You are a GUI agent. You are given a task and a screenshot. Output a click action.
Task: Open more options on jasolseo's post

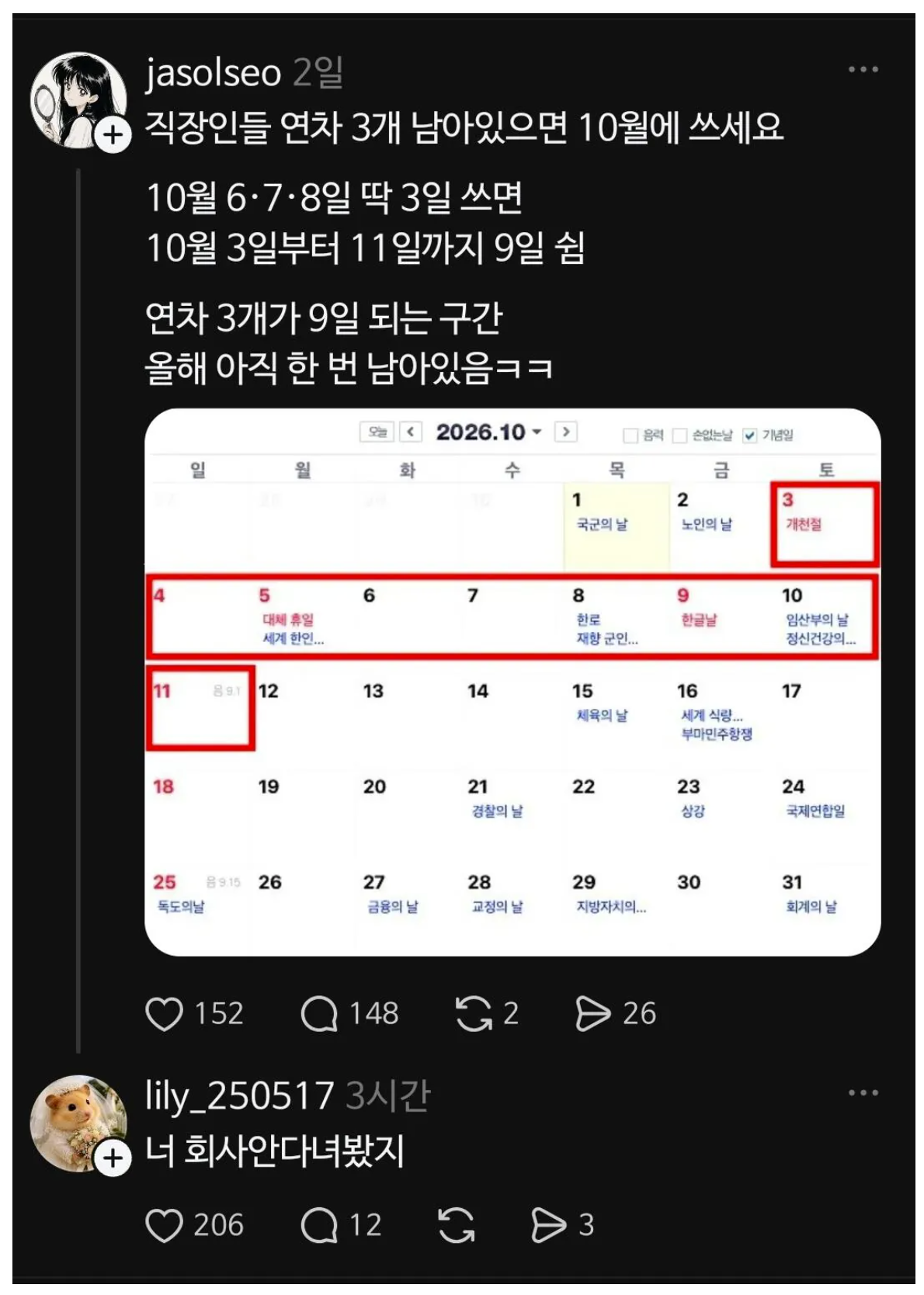point(863,70)
